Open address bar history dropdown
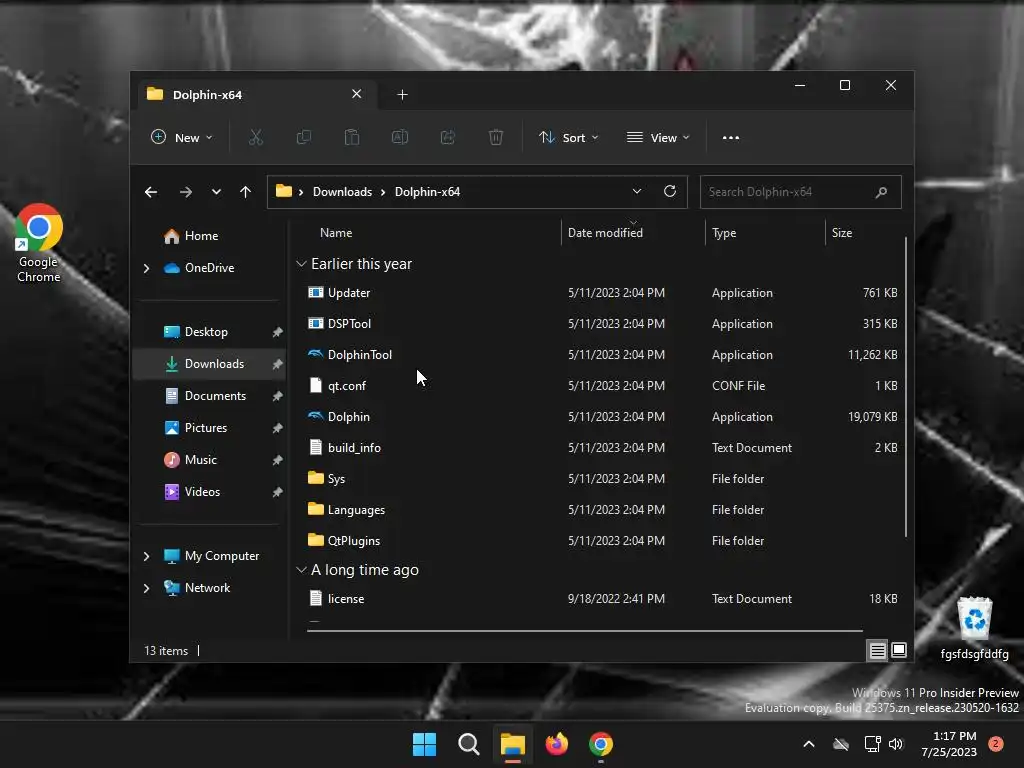Image resolution: width=1024 pixels, height=768 pixels. pyautogui.click(x=637, y=191)
